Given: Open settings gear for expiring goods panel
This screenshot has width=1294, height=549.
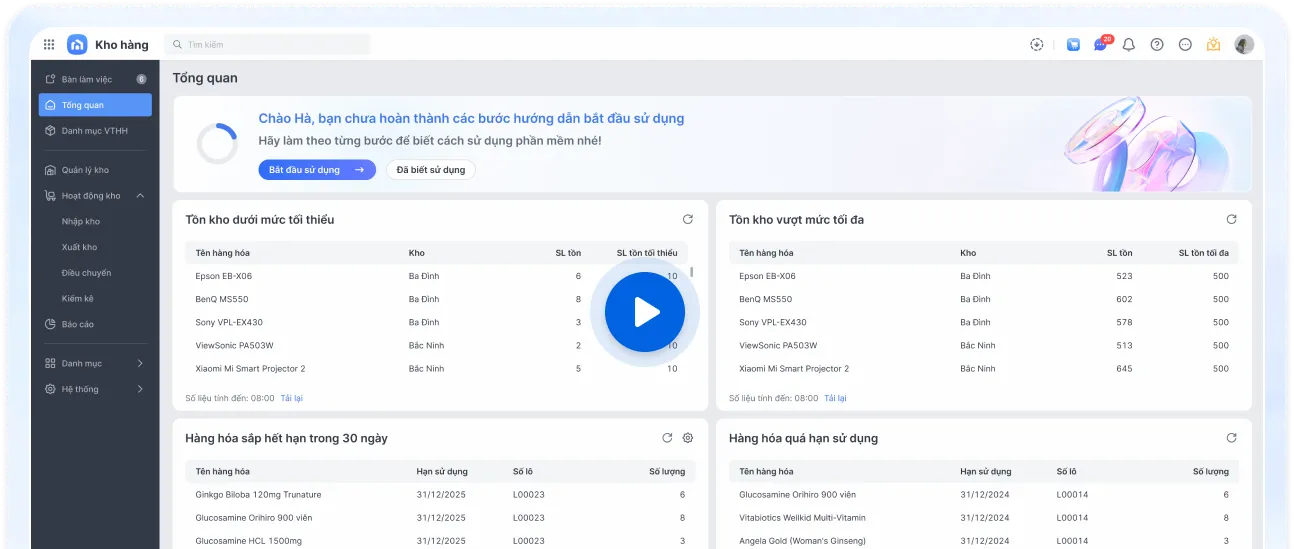Looking at the screenshot, I should point(688,438).
